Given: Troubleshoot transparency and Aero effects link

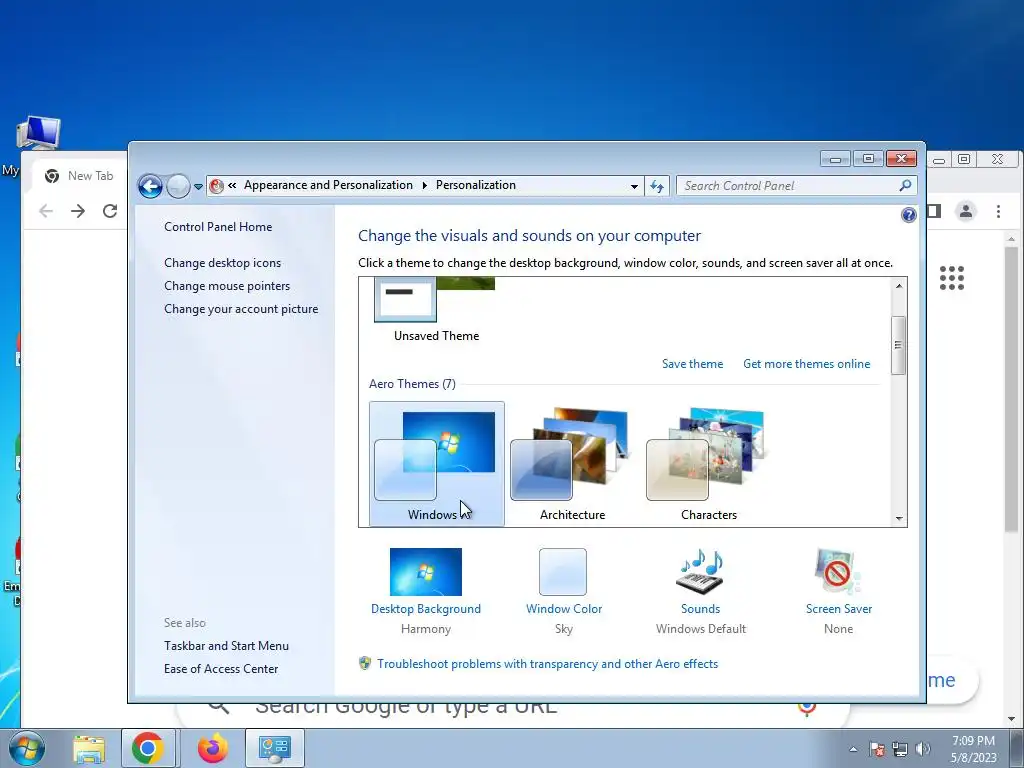Looking at the screenshot, I should 547,664.
